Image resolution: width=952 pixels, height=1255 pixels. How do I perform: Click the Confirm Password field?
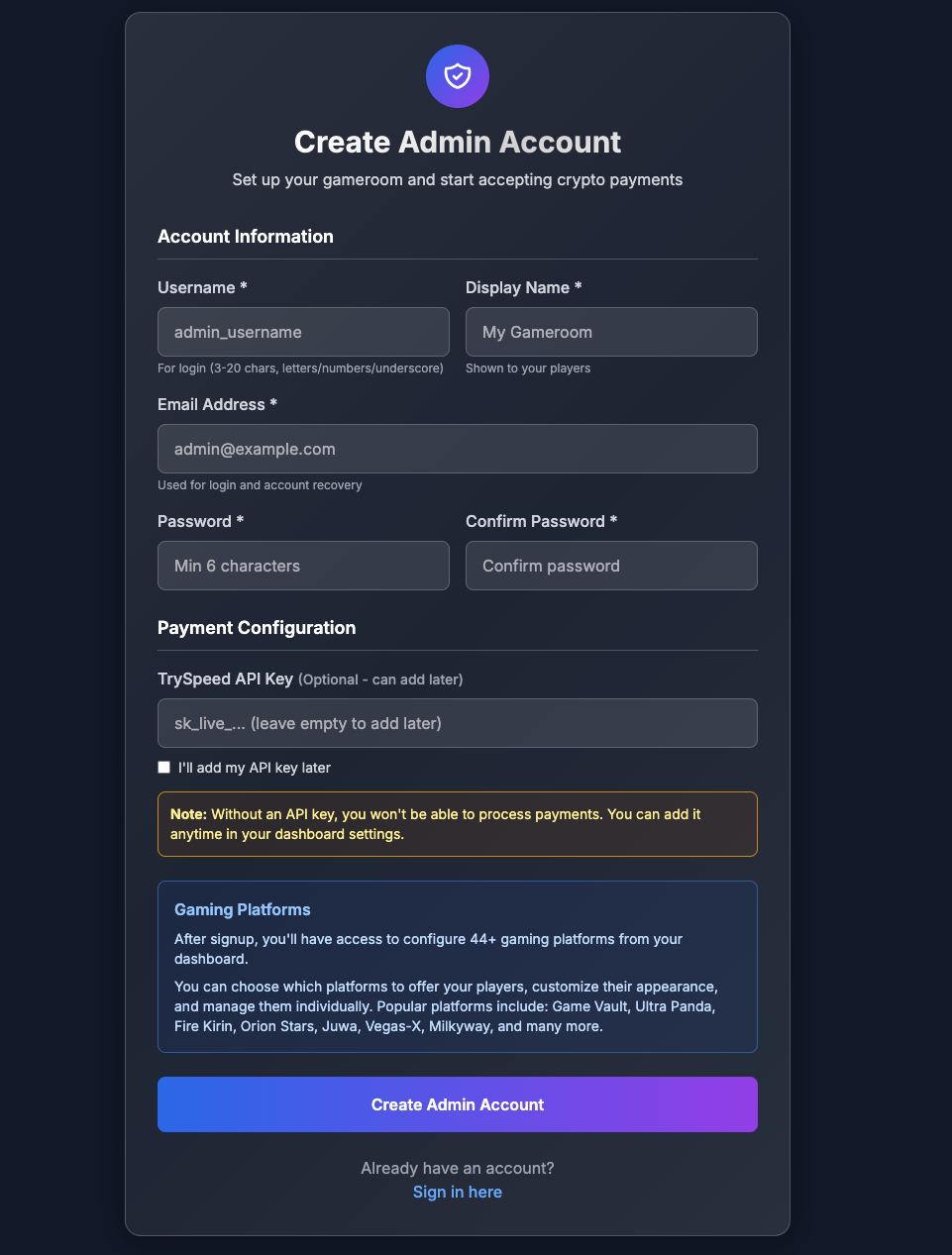[x=611, y=566]
